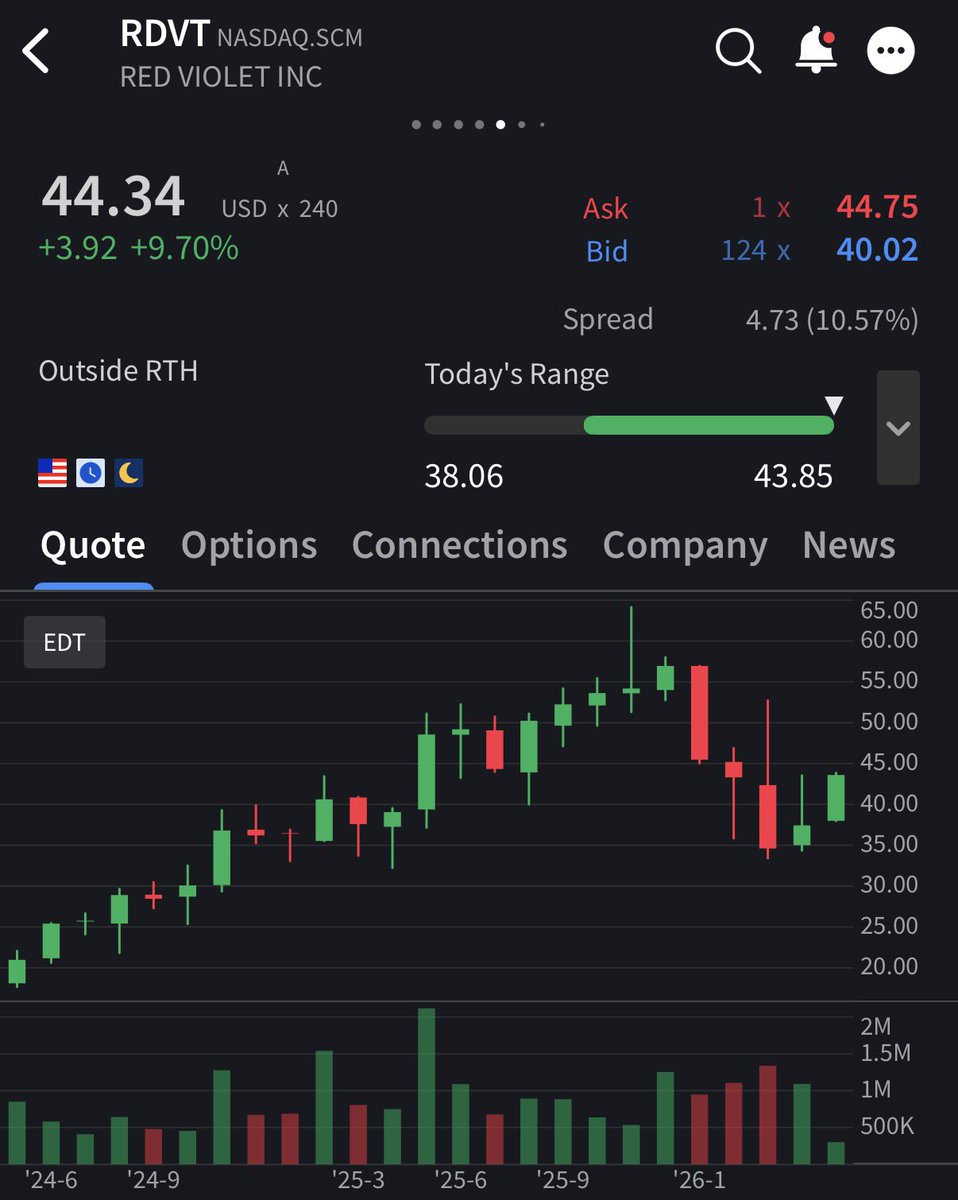958x1200 pixels.
Task: Switch to the Quote tab
Action: click(x=93, y=545)
